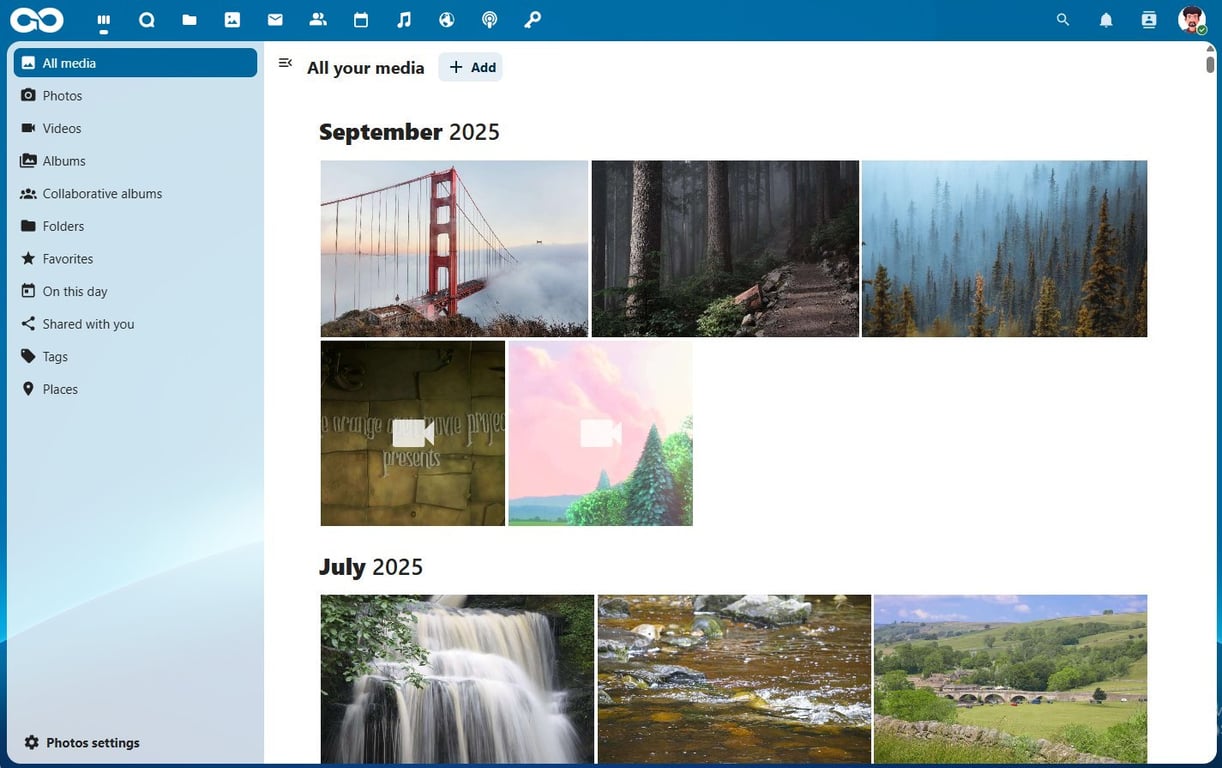Open the Talk app icon
The image size is (1222, 768).
(x=147, y=20)
